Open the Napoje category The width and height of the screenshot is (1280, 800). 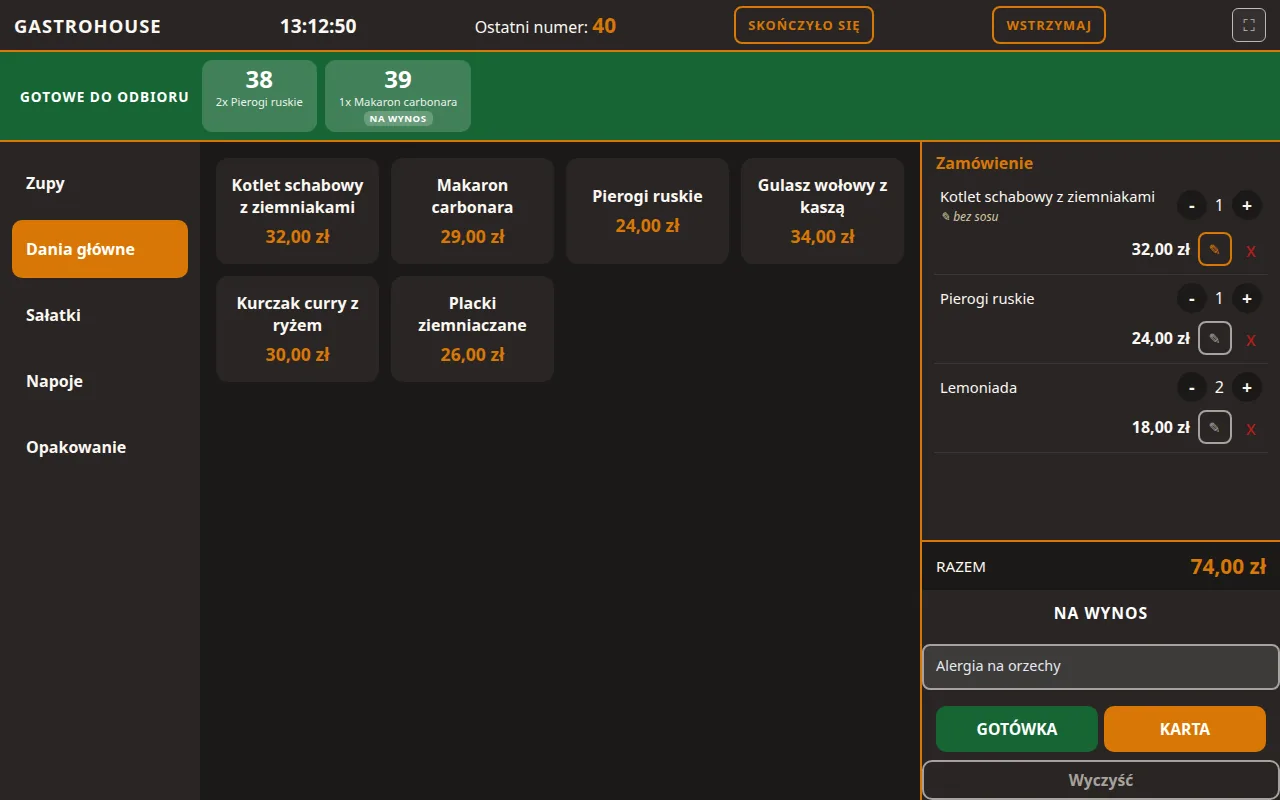(x=100, y=381)
